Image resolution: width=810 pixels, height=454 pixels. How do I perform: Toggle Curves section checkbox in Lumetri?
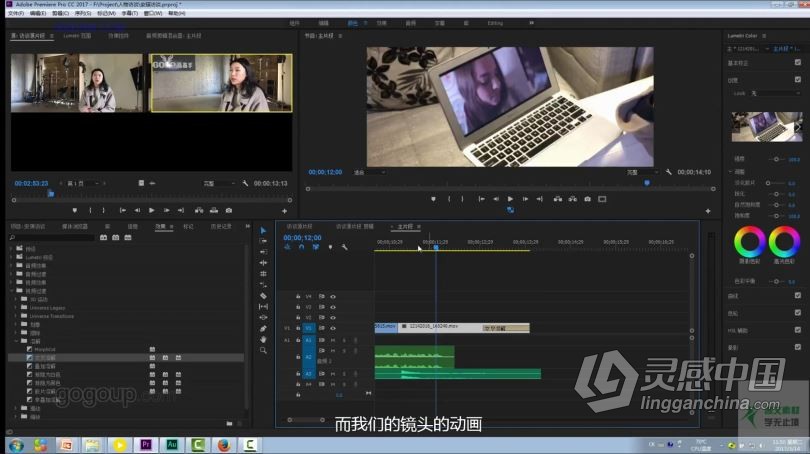coord(798,295)
